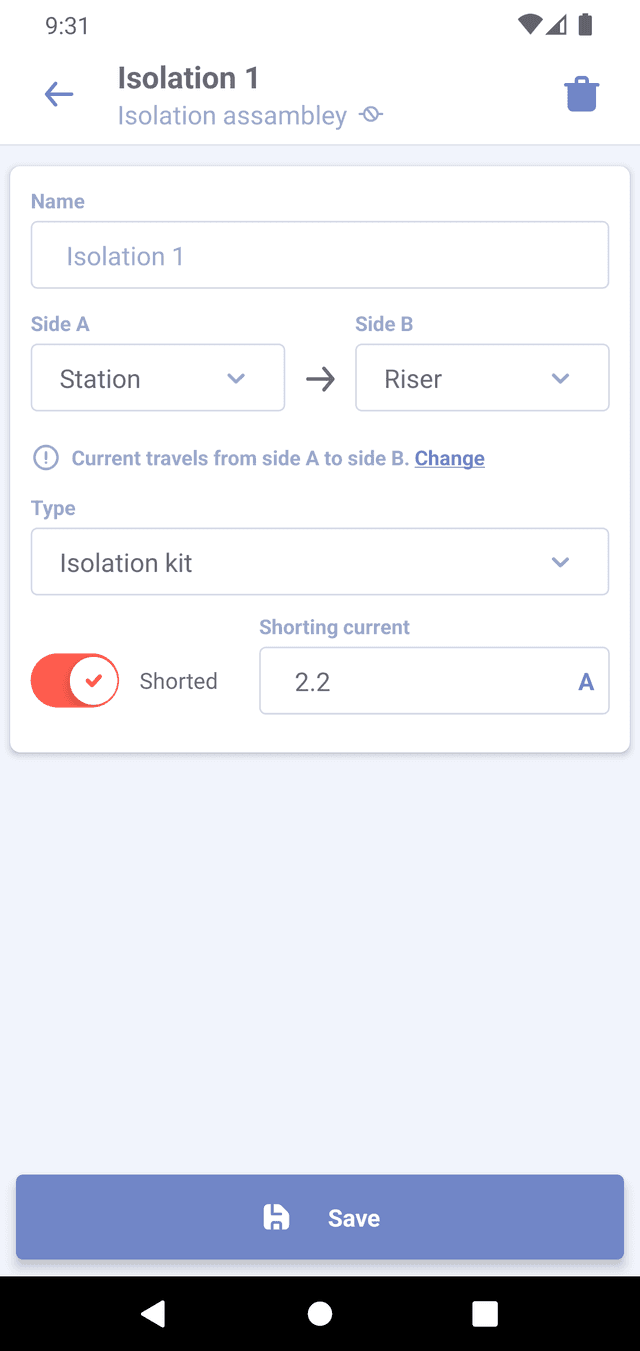This screenshot has width=640, height=1351.
Task: Delete Isolation 1 with trash icon
Action: click(x=581, y=95)
